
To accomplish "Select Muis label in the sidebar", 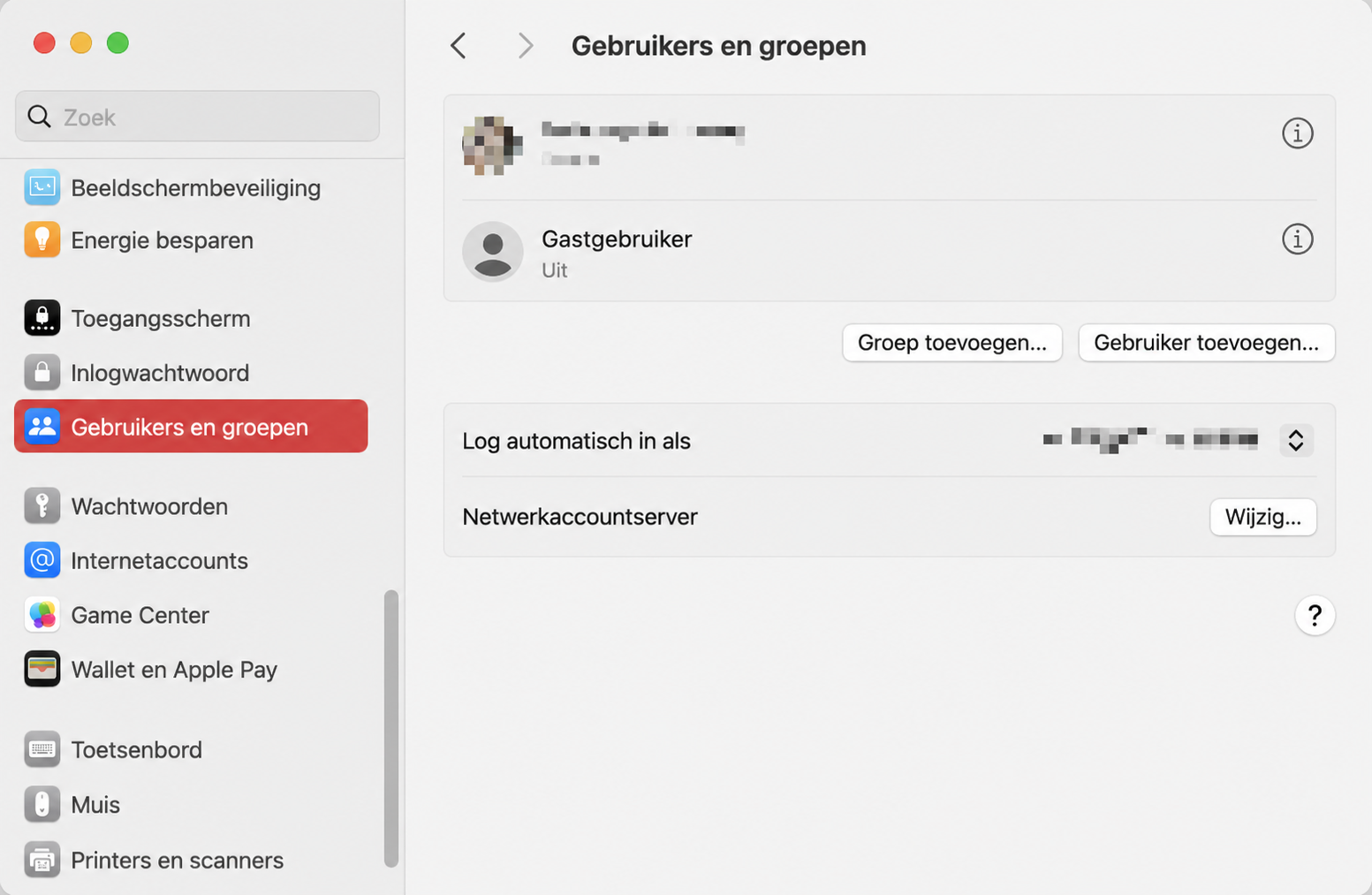I will tap(95, 804).
